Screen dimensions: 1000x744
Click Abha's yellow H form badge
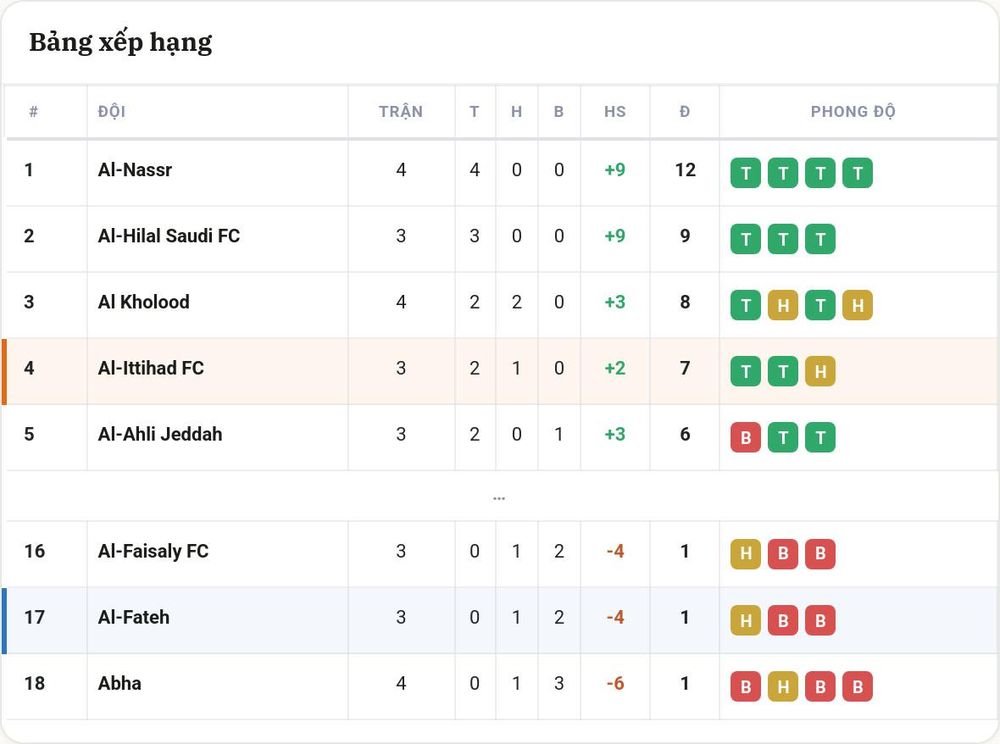pos(783,687)
